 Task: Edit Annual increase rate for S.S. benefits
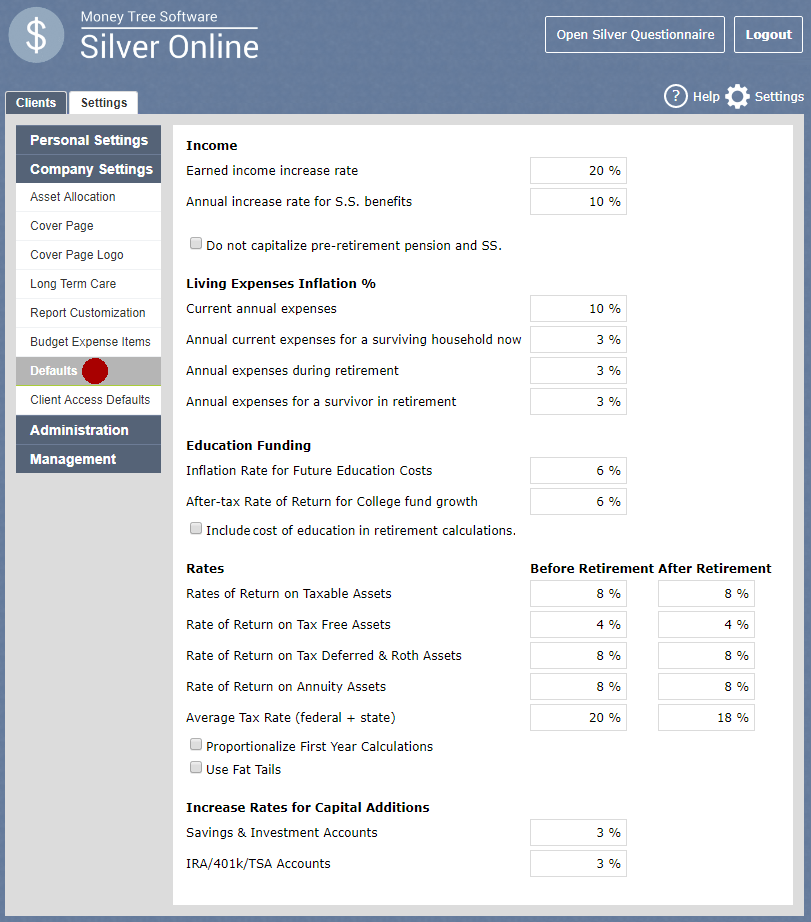(x=578, y=202)
